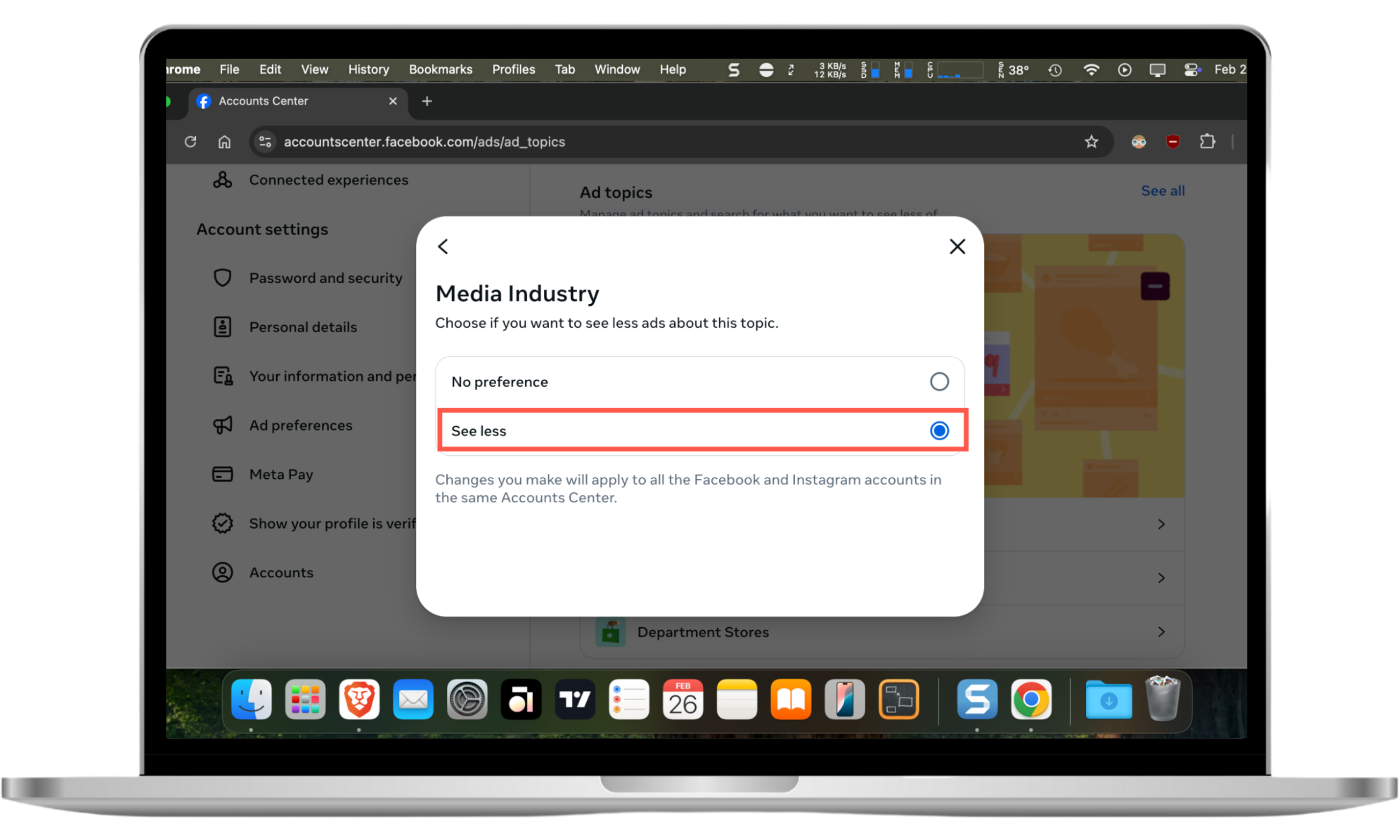Open Books from the dock
1400x840 pixels.
(x=791, y=699)
